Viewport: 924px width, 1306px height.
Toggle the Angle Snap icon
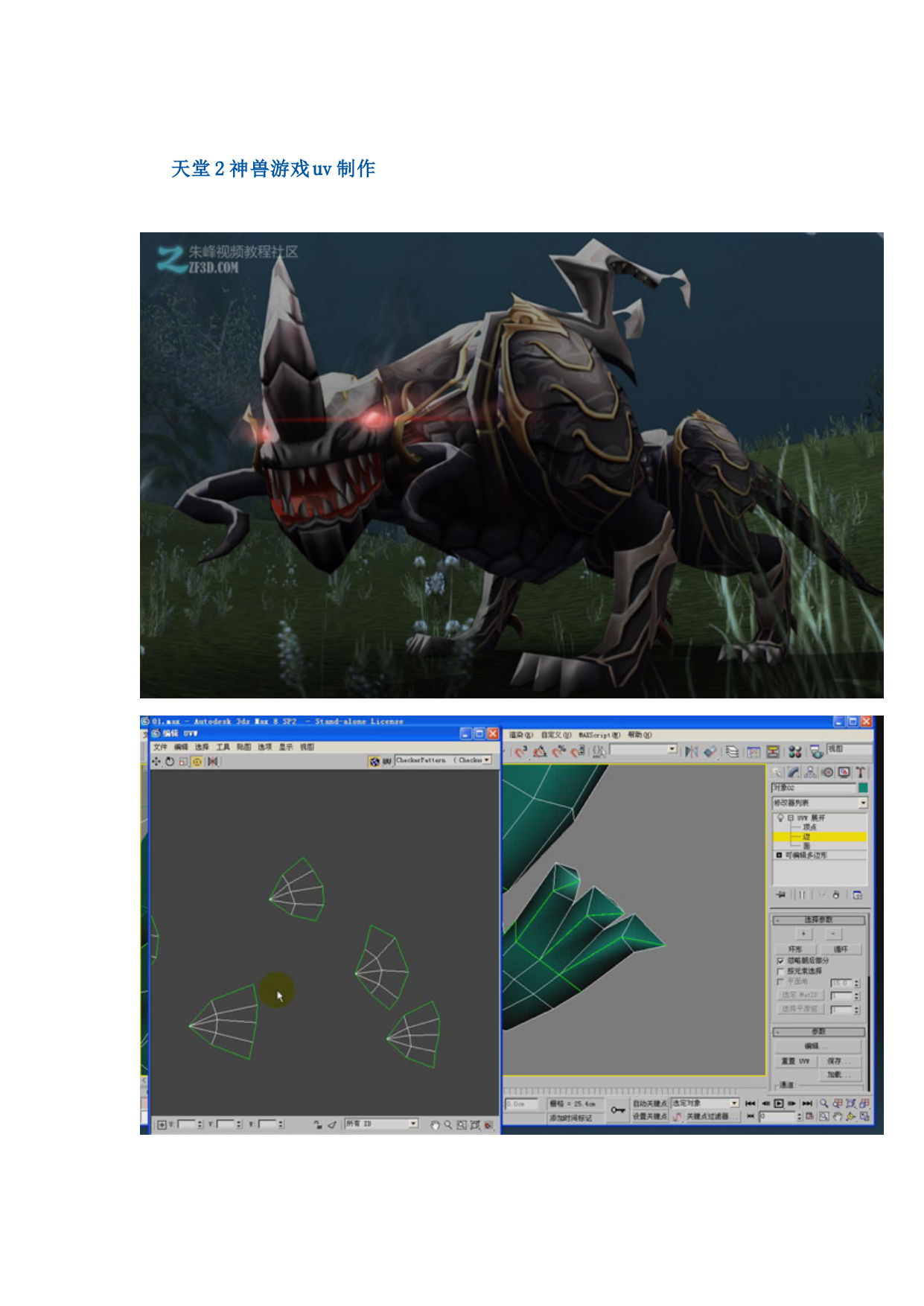[540, 752]
